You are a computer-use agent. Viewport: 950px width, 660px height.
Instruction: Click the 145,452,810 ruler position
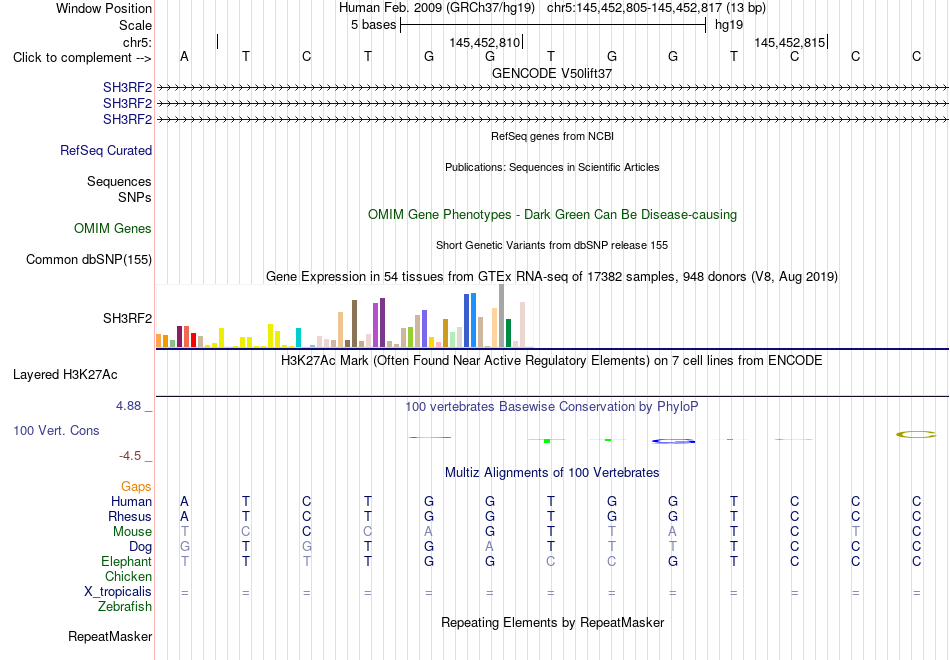pyautogui.click(x=485, y=42)
